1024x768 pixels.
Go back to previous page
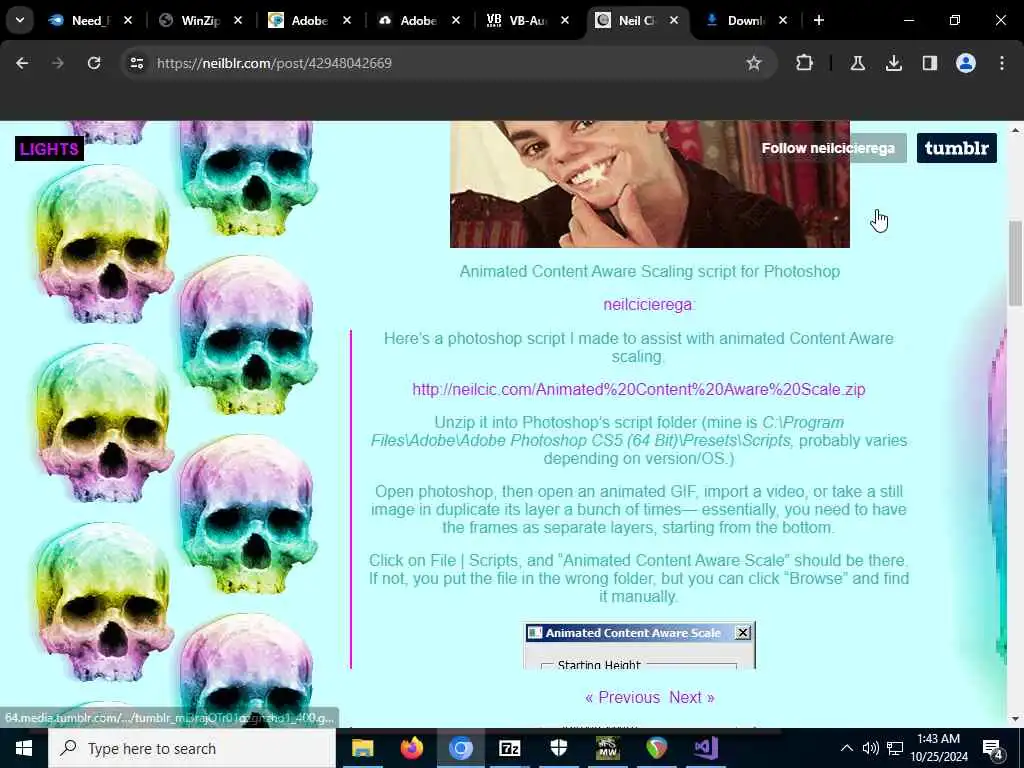pos(22,63)
